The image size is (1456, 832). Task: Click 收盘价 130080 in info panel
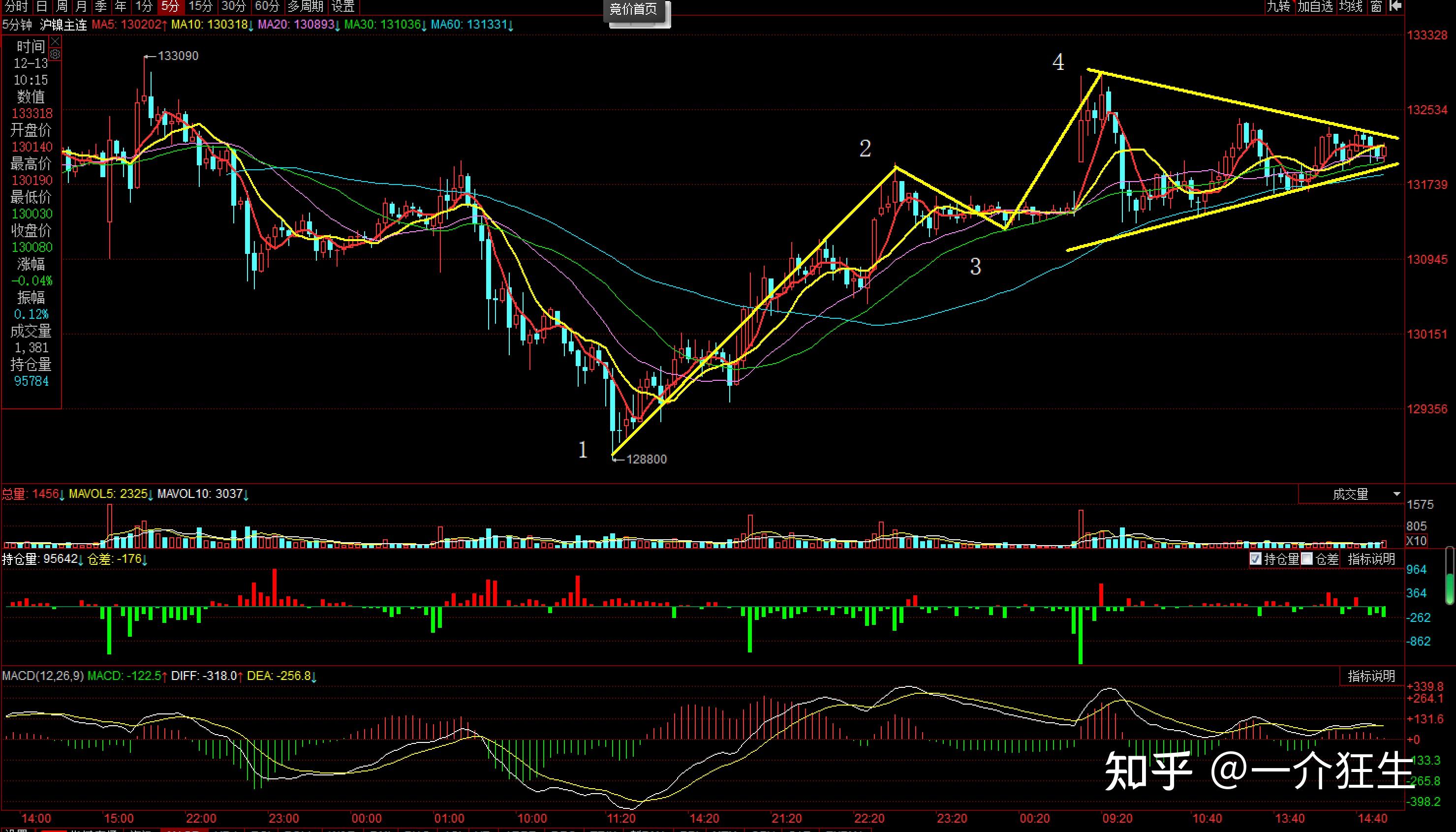coord(31,239)
